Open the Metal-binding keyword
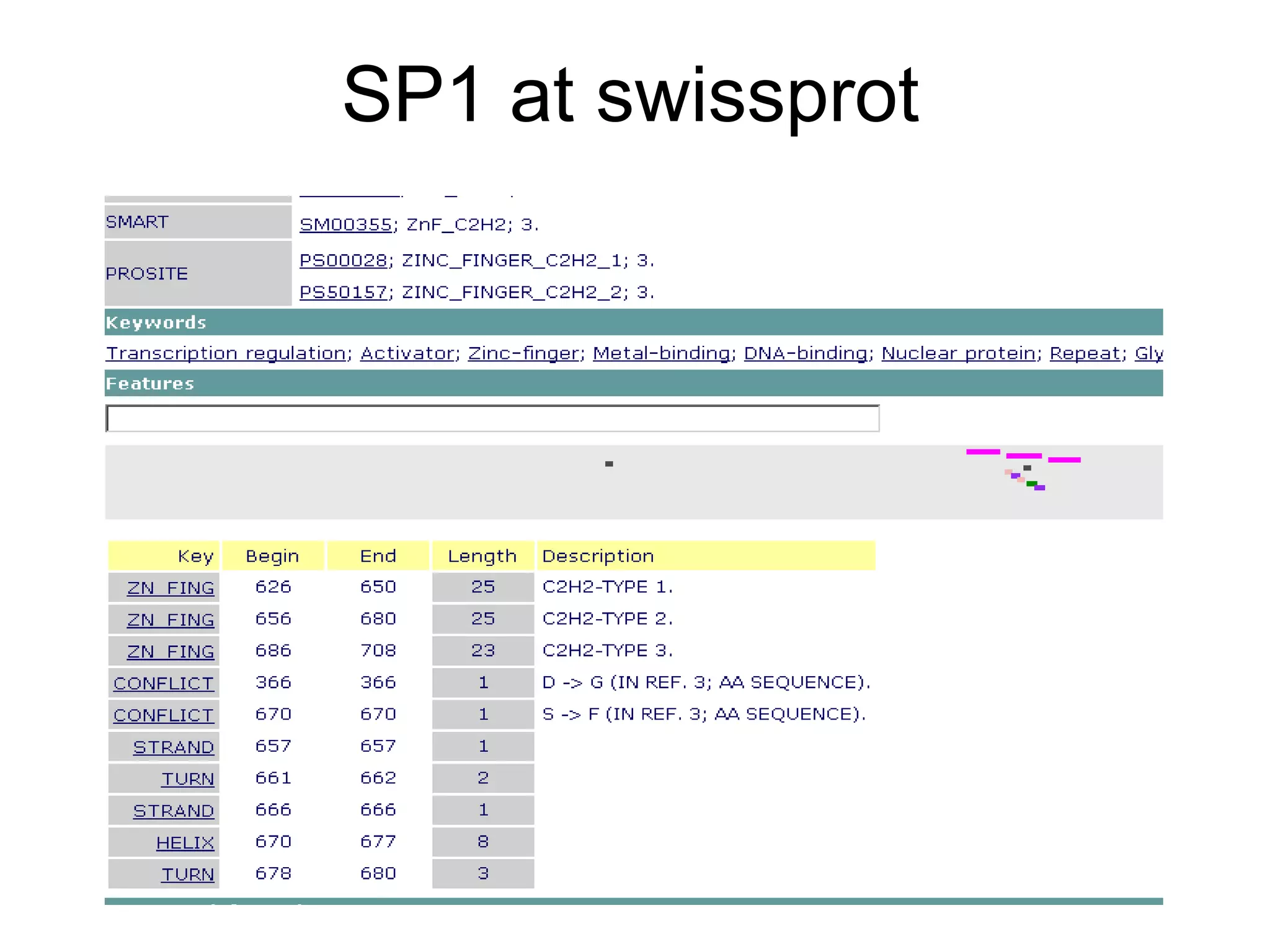This screenshot has height=952, width=1270. tap(661, 353)
